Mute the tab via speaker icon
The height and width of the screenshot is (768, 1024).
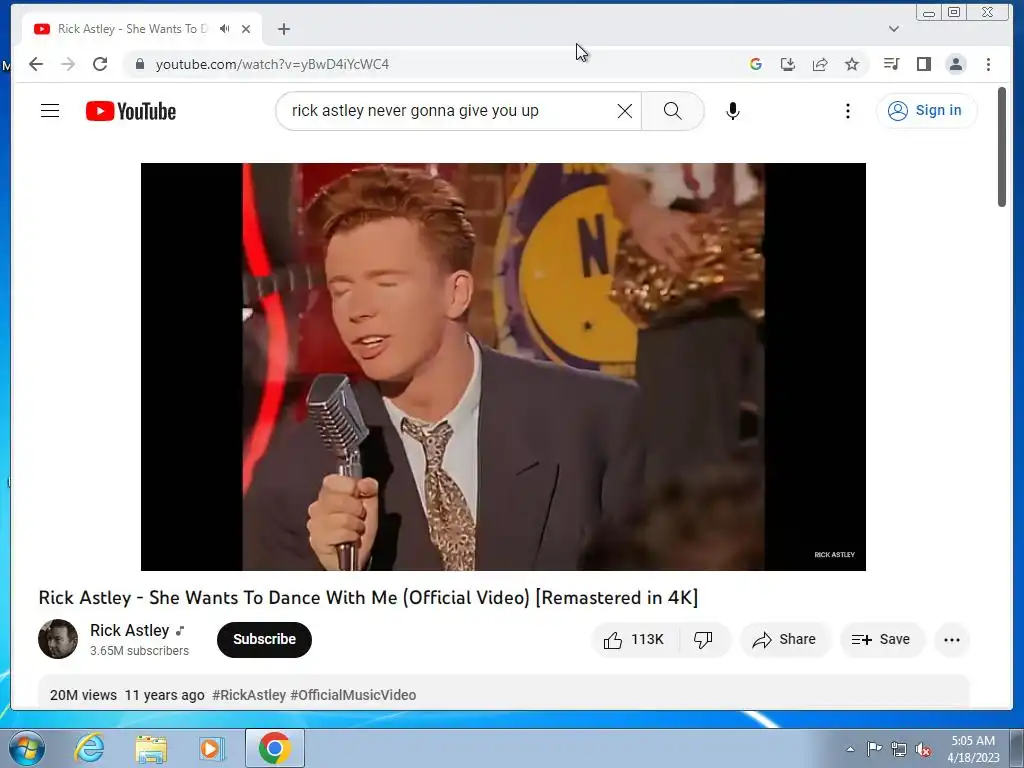[x=225, y=29]
